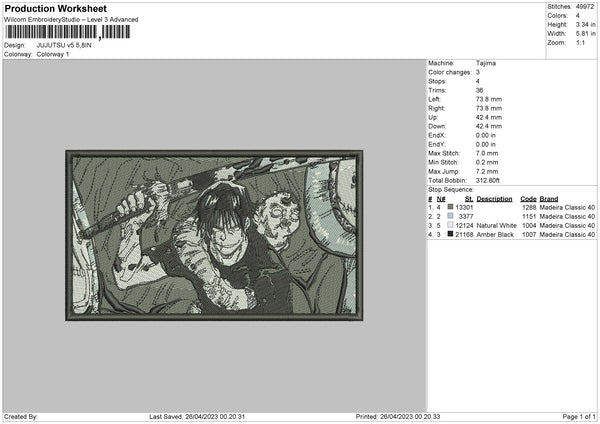Click 'Amber Black' description in stop 4
600x424 pixels.
495,235
